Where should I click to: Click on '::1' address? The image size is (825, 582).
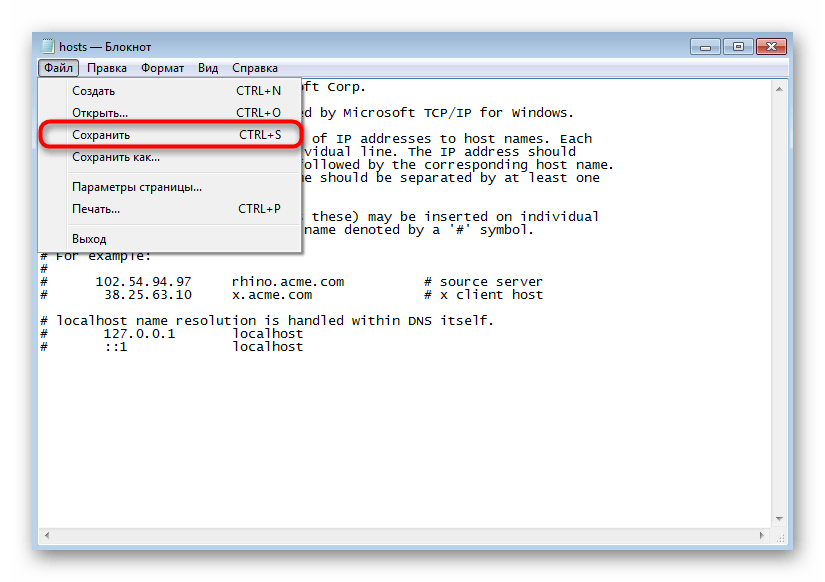(x=116, y=347)
